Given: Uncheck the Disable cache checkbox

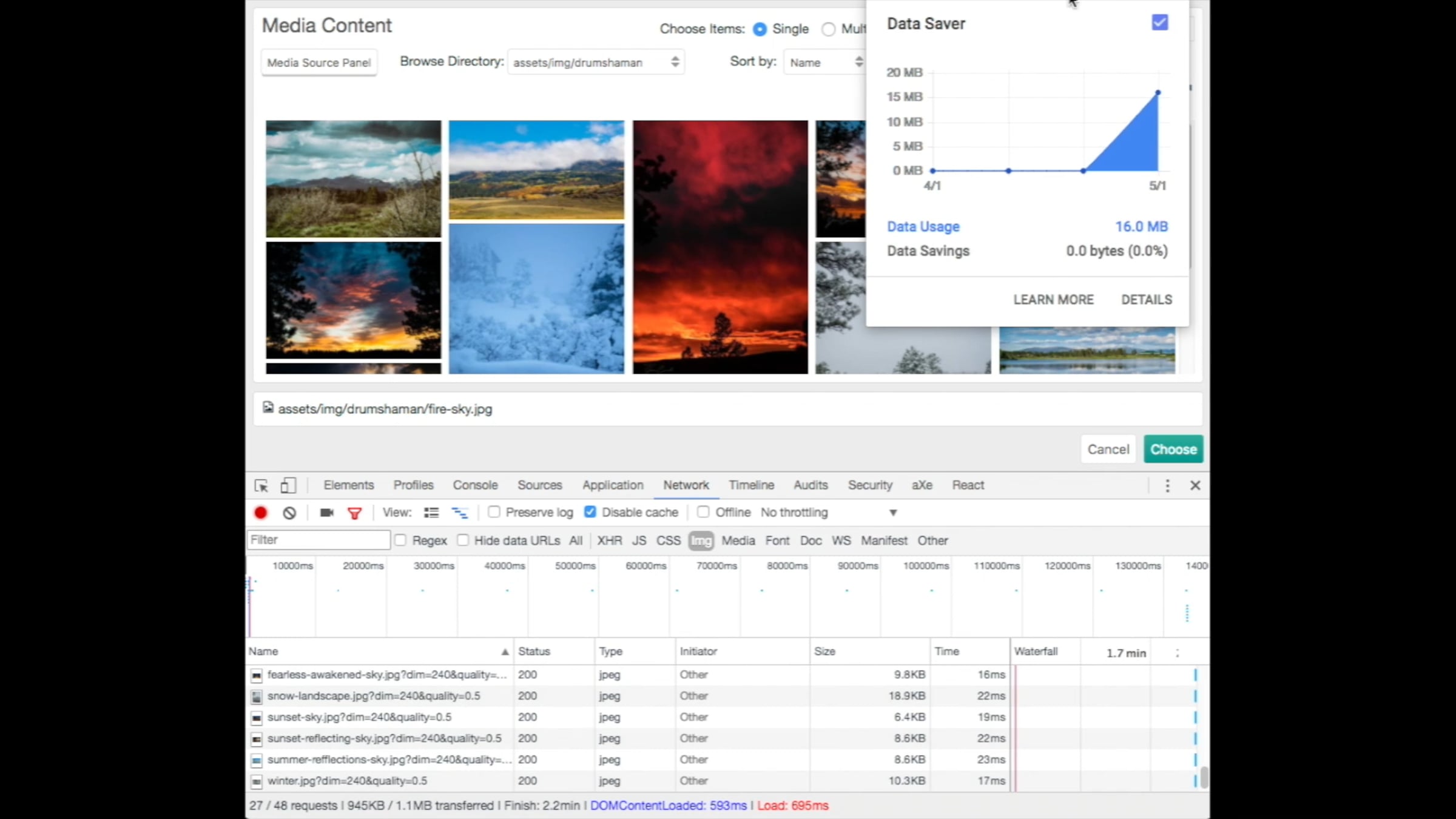Looking at the screenshot, I should click(590, 512).
